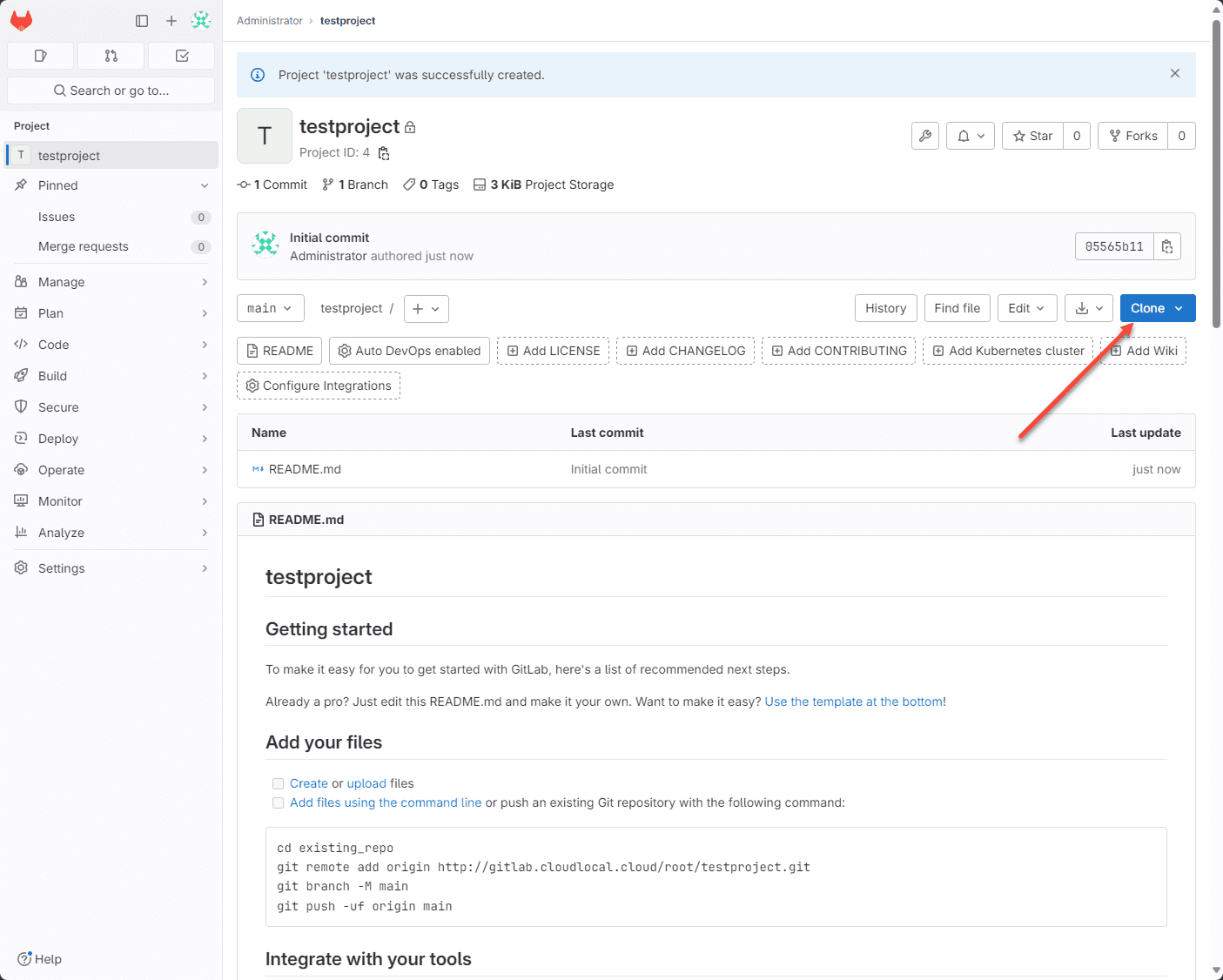Viewport: 1223px width, 980px height.
Task: Open your user avatar menu
Action: coord(201,20)
